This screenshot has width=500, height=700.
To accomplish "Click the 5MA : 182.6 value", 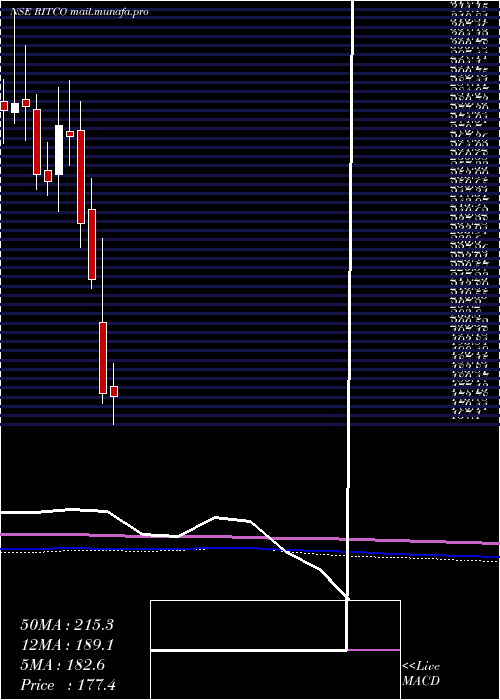I will (62, 665).
